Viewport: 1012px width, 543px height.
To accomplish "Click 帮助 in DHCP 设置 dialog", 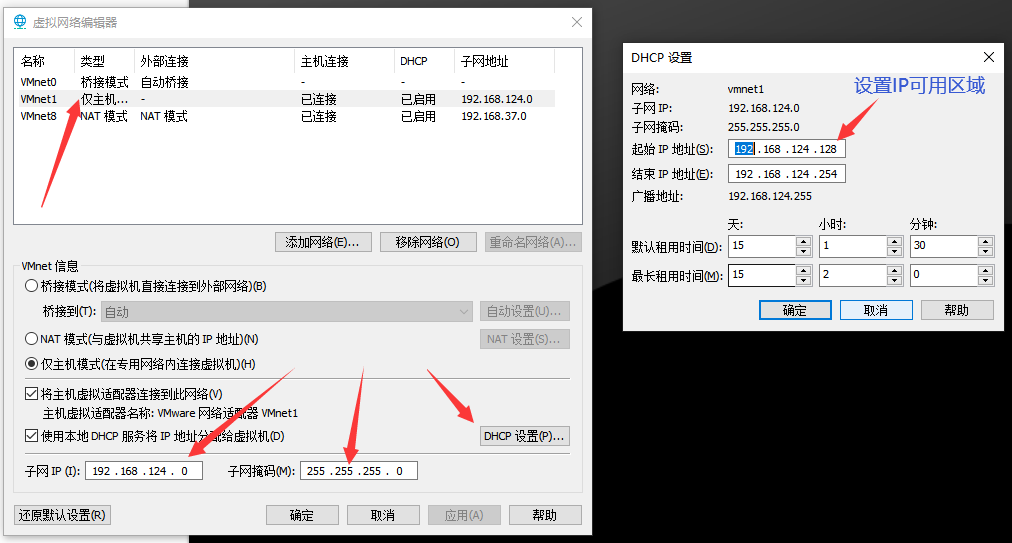I will [x=957, y=310].
